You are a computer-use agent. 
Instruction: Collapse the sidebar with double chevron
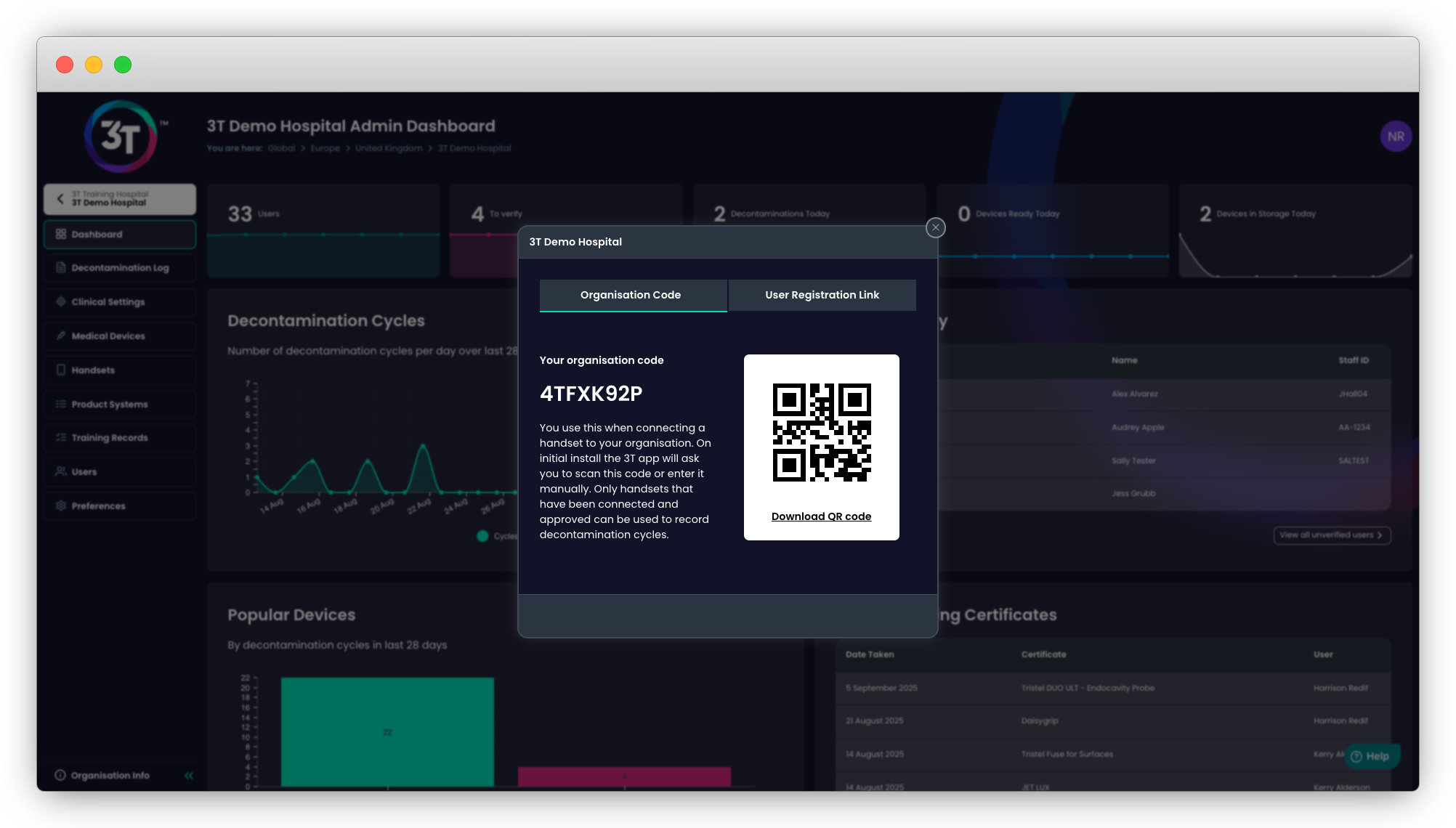point(189,776)
